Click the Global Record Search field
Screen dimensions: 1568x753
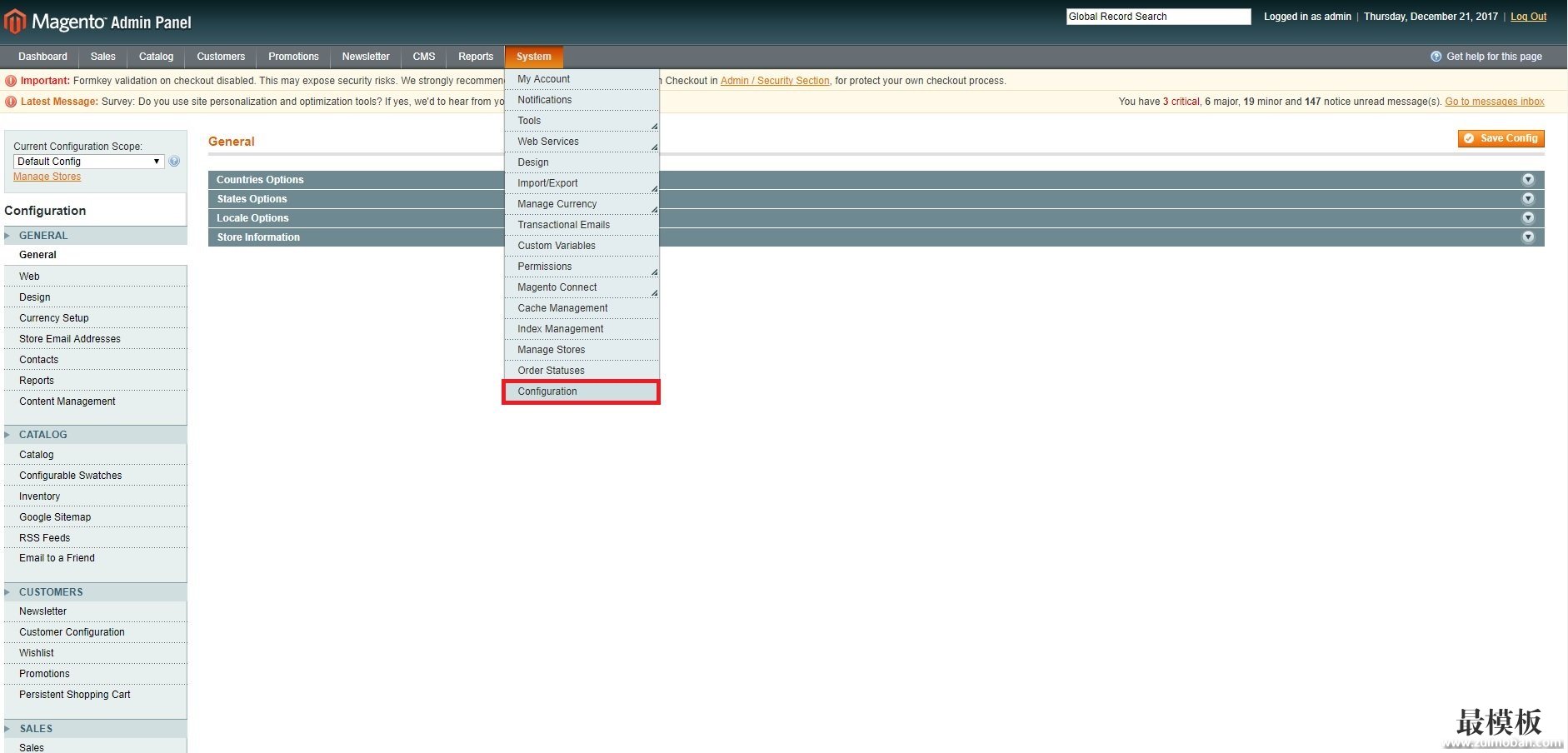1157,17
